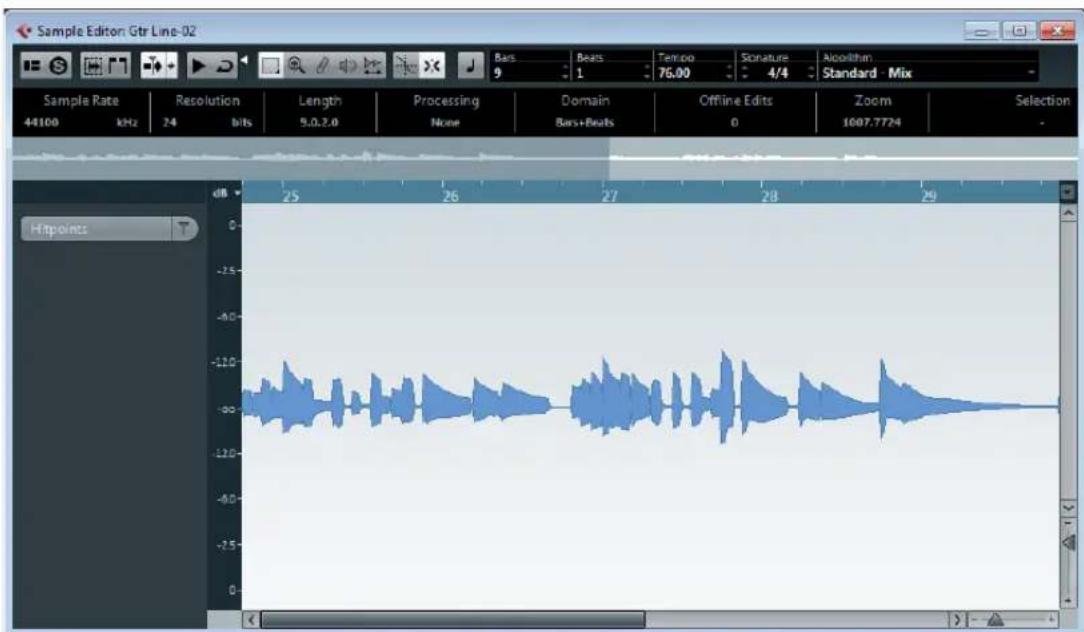Open the dB scale dropdown arrow

tap(237, 193)
